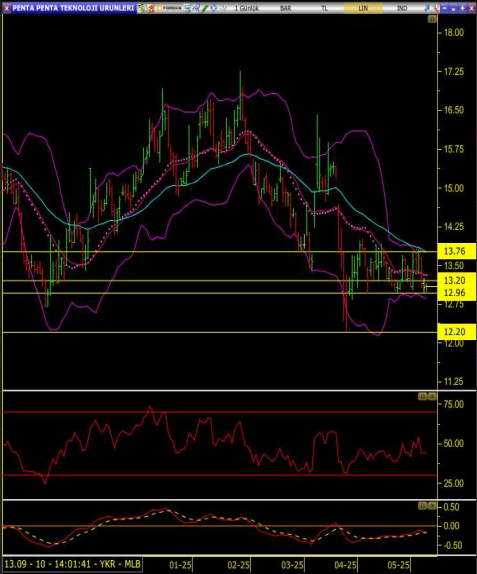Select the 13.76 horizontal level label
Viewport: 477px width, 574px height.
tap(456, 251)
